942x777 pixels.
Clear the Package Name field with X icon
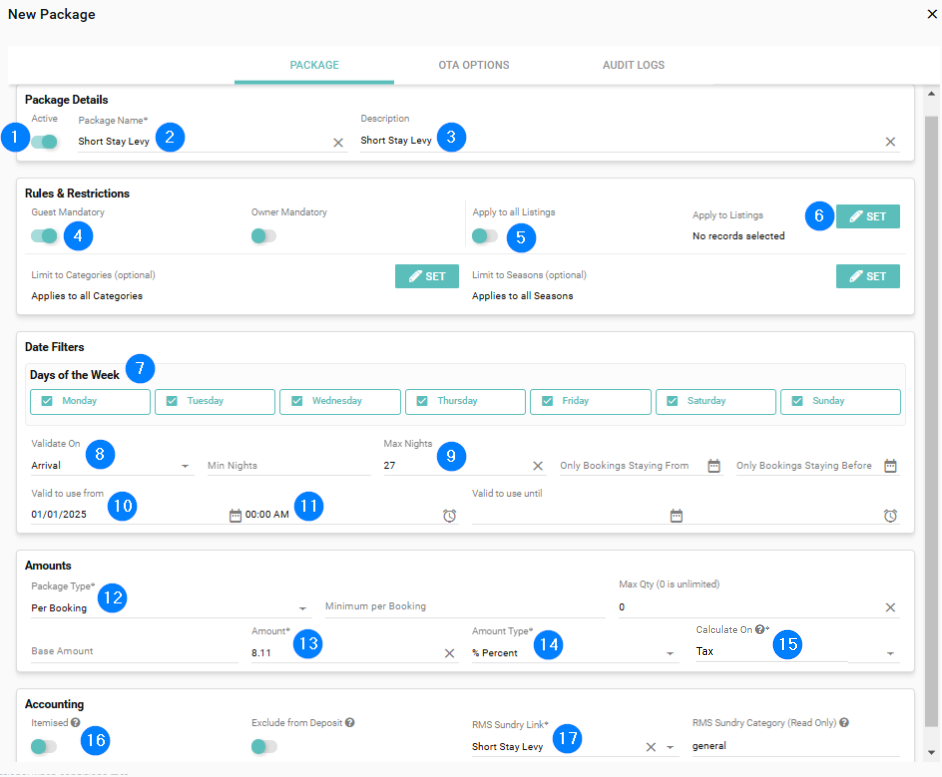point(338,142)
